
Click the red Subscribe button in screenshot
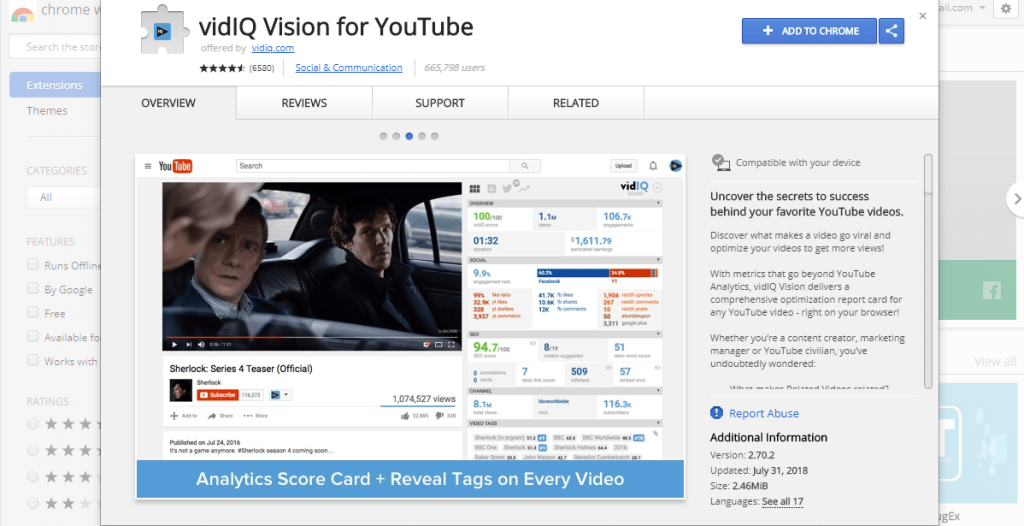coord(217,395)
